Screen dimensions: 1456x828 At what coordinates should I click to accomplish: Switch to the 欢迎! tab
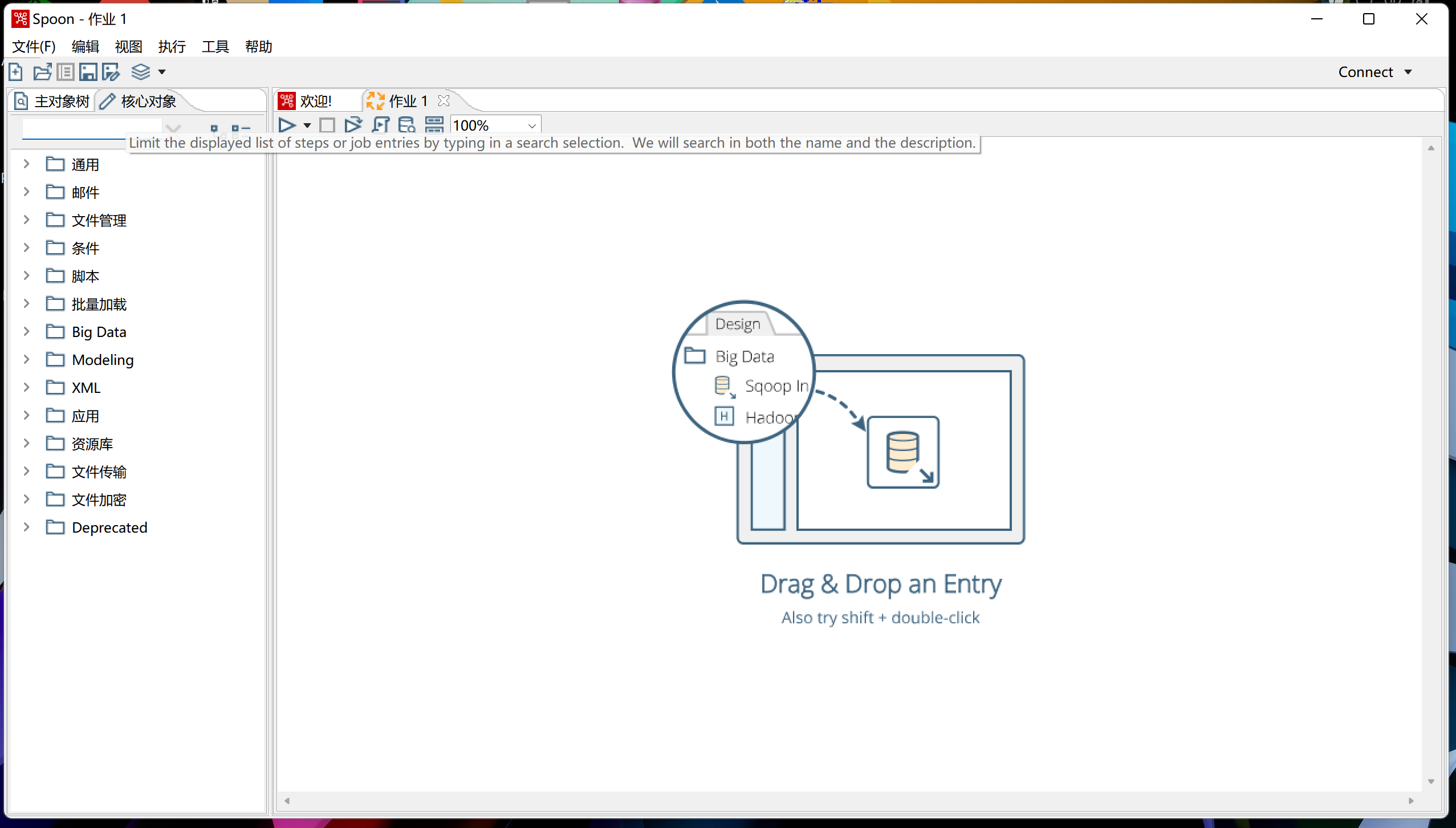(306, 101)
